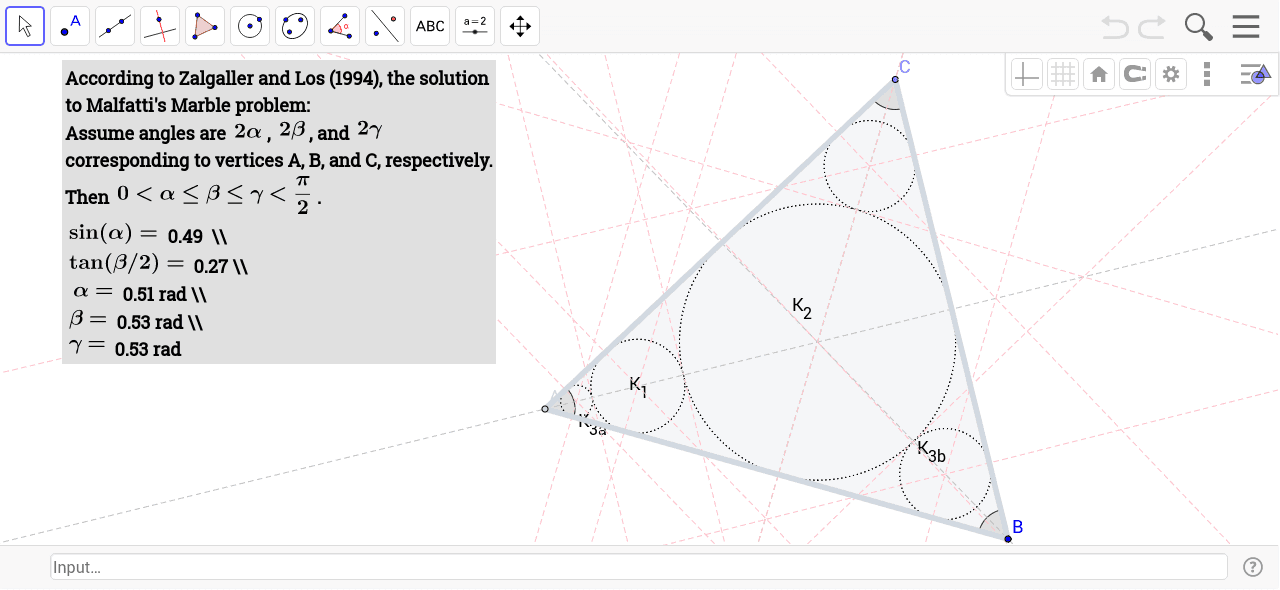This screenshot has height=590, width=1280.
Task: Open point capturing magnet options
Action: [x=1134, y=74]
